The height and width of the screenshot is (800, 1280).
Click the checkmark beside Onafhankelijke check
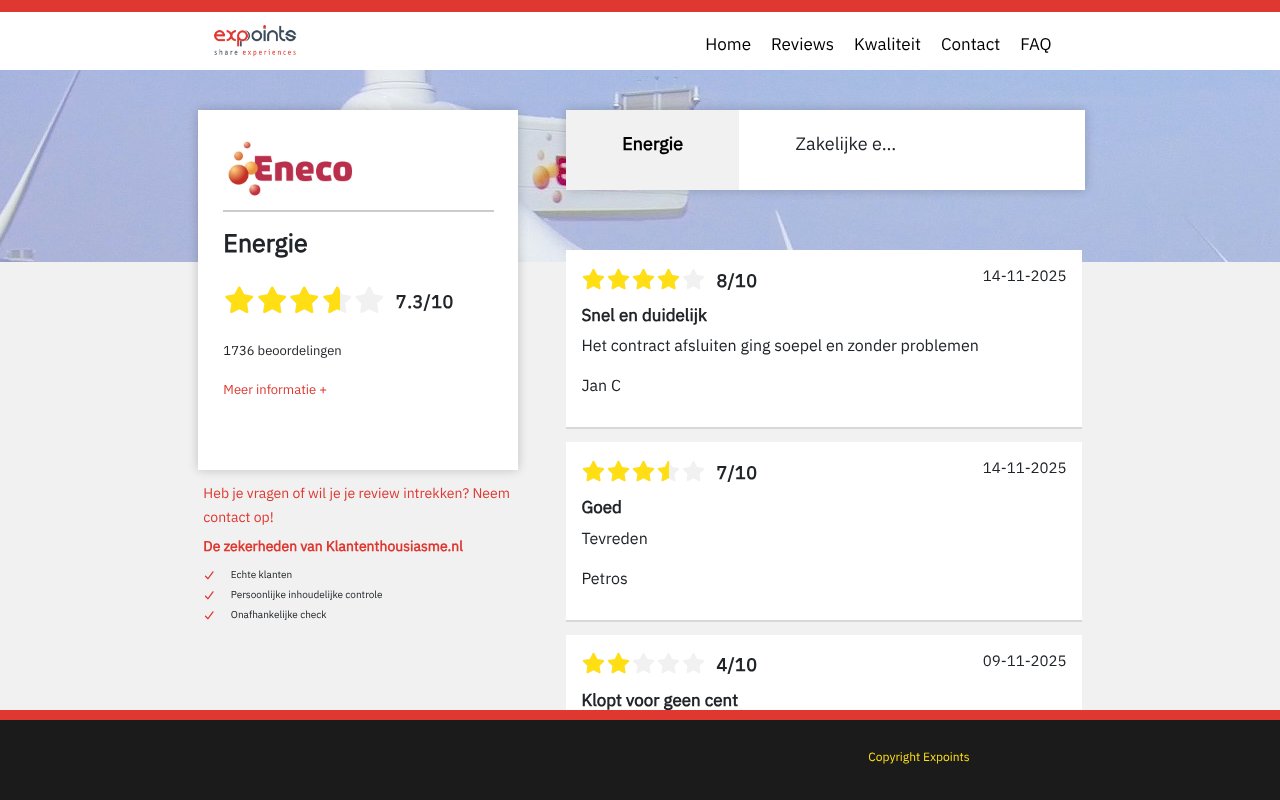[209, 615]
